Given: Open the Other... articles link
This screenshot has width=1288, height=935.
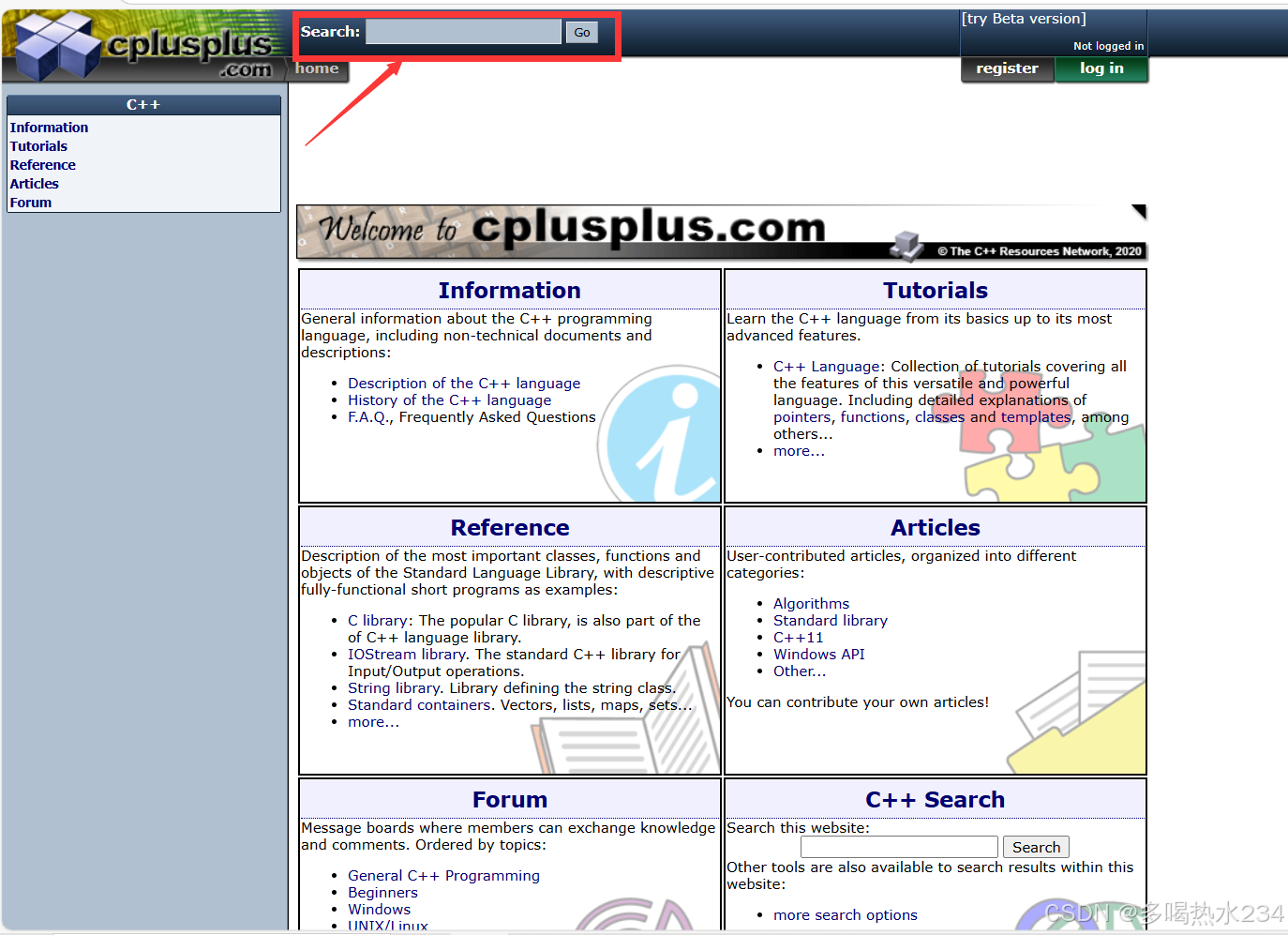Looking at the screenshot, I should pyautogui.click(x=800, y=671).
